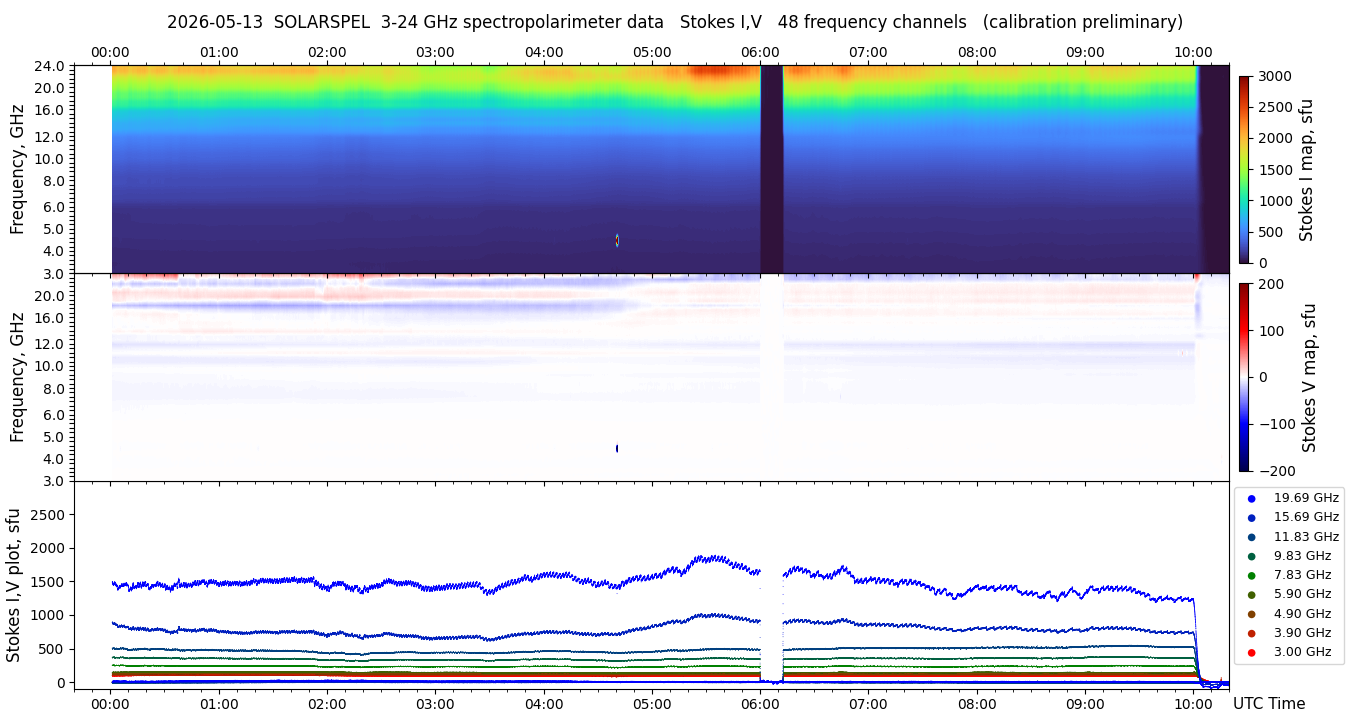The image size is (1350, 725).
Task: Click the Stokes I map colorbar
Action: pyautogui.click(x=1244, y=169)
